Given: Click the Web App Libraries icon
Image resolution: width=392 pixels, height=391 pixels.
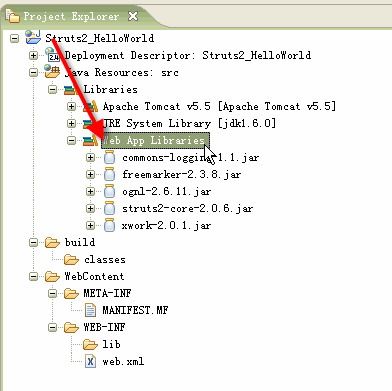Looking at the screenshot, I should [90, 140].
